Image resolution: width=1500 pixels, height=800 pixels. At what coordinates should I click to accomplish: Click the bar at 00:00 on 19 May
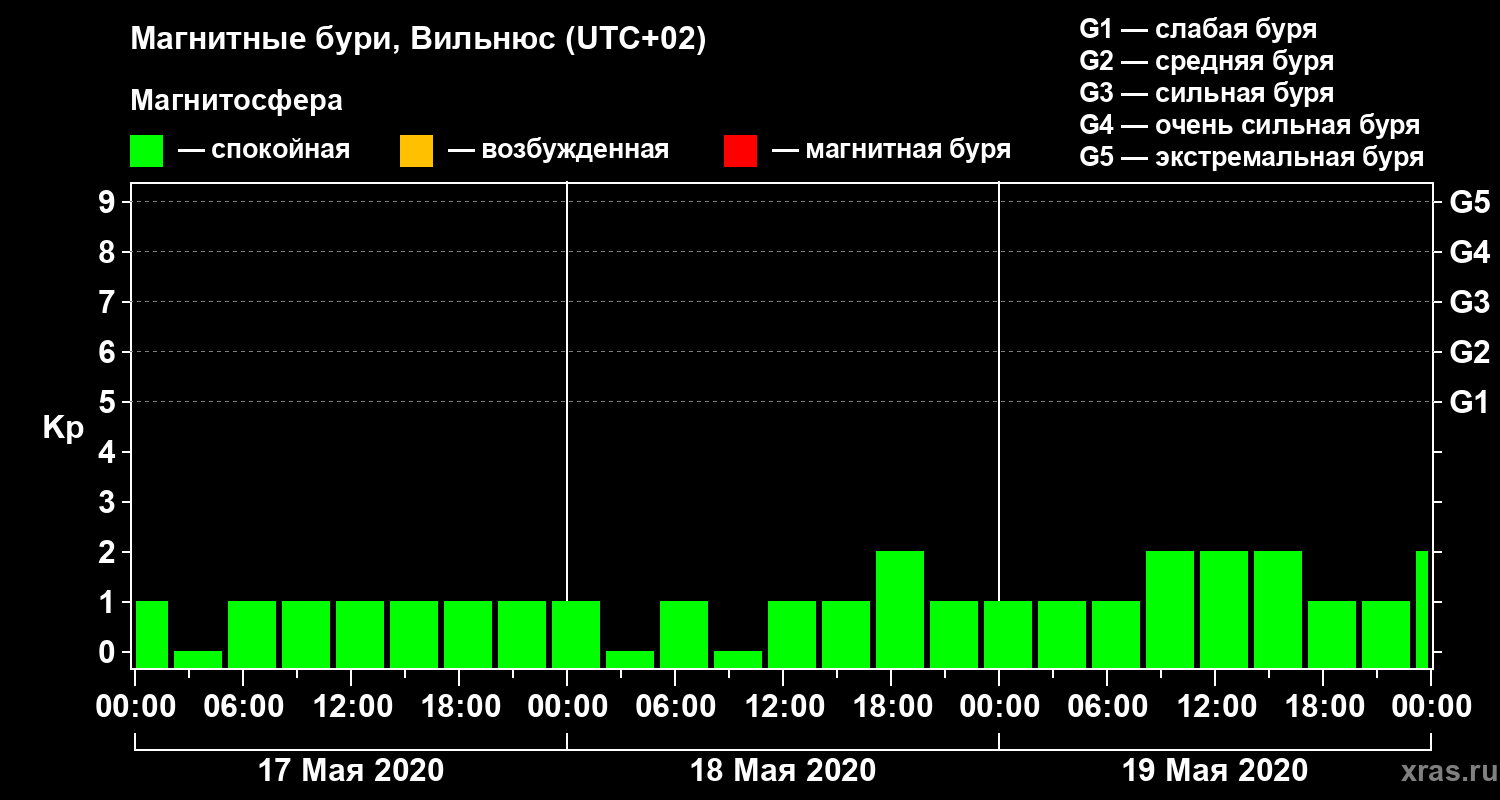1008,634
